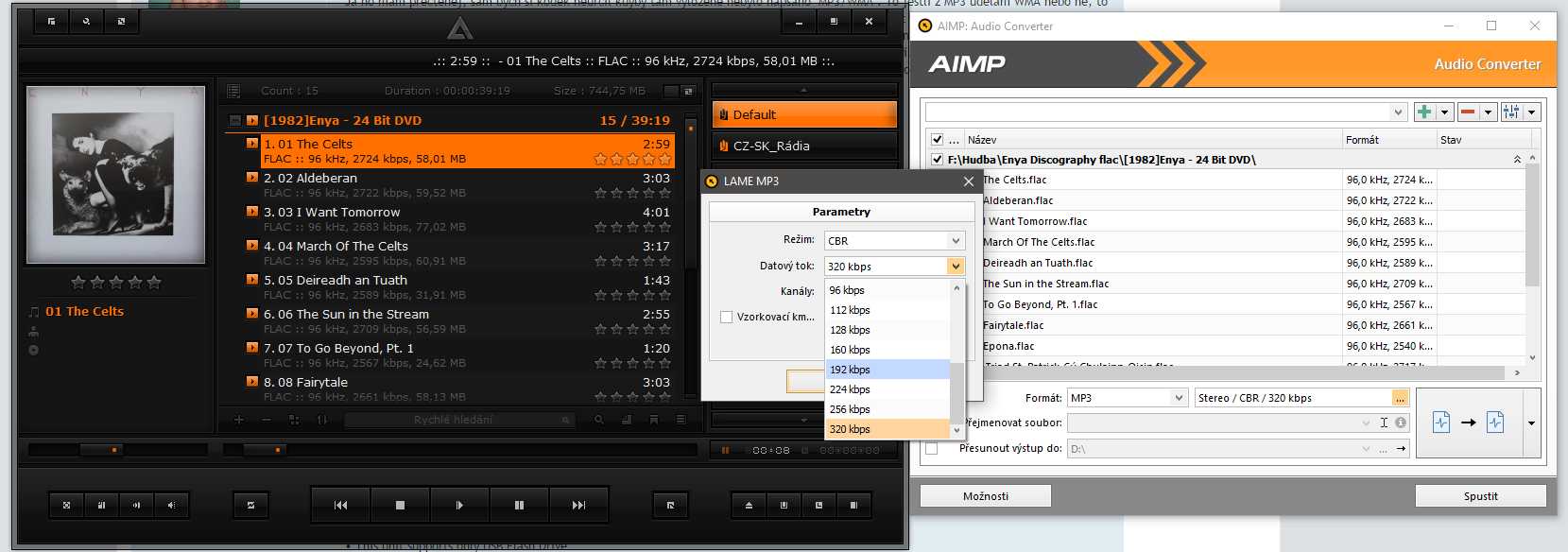
Task: Go to the previous track
Action: [340, 505]
